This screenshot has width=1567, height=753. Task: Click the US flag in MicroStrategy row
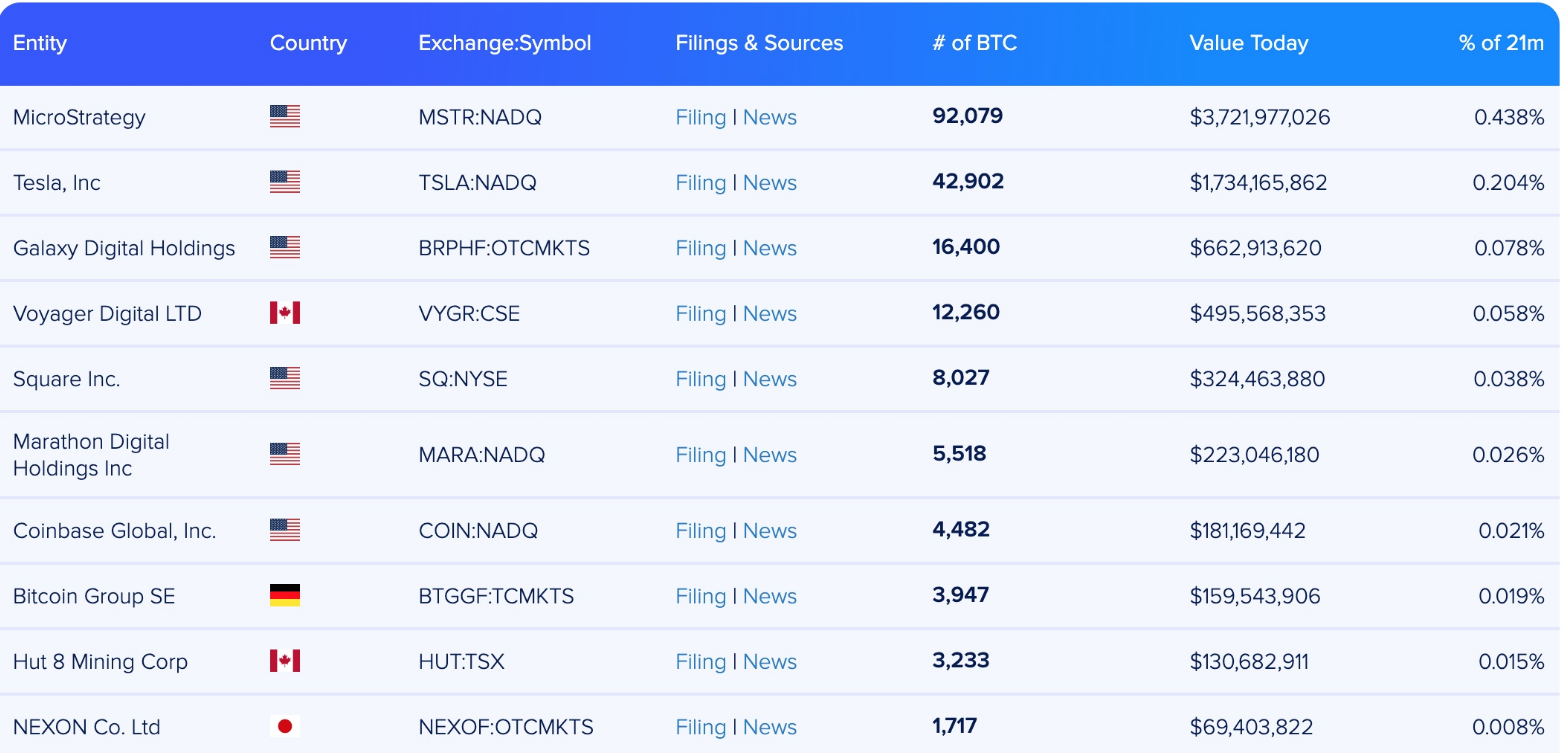(x=285, y=117)
